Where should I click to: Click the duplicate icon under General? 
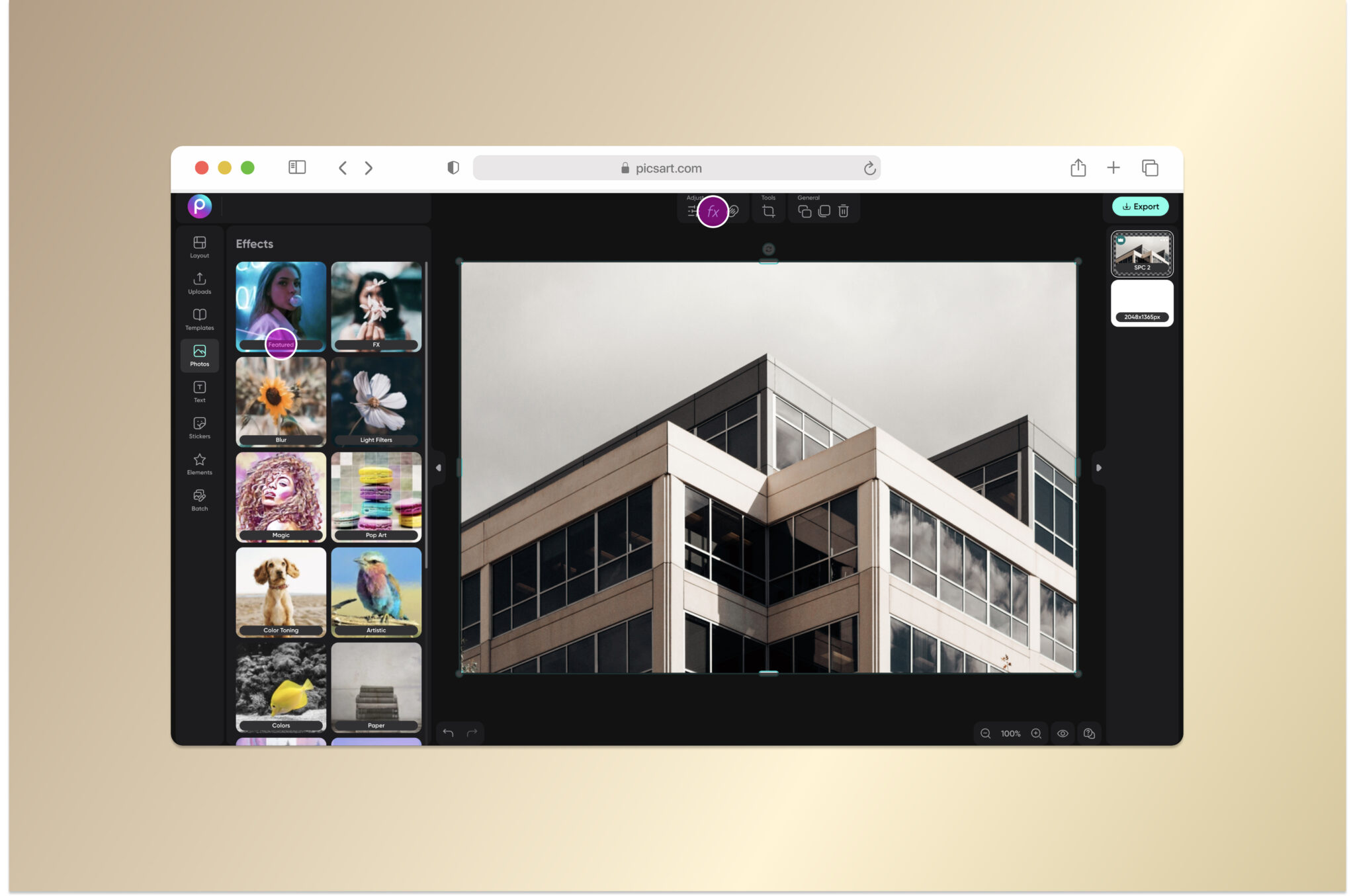tap(804, 212)
